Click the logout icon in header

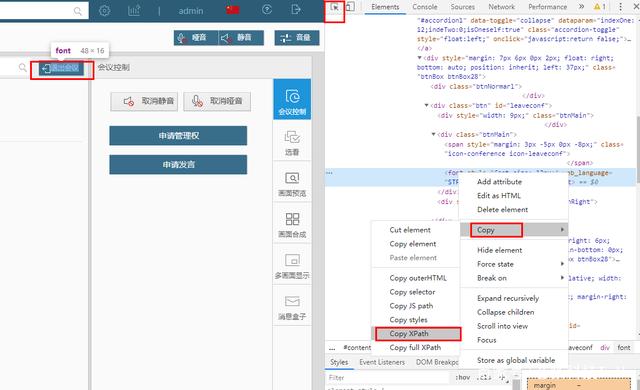pos(296,9)
